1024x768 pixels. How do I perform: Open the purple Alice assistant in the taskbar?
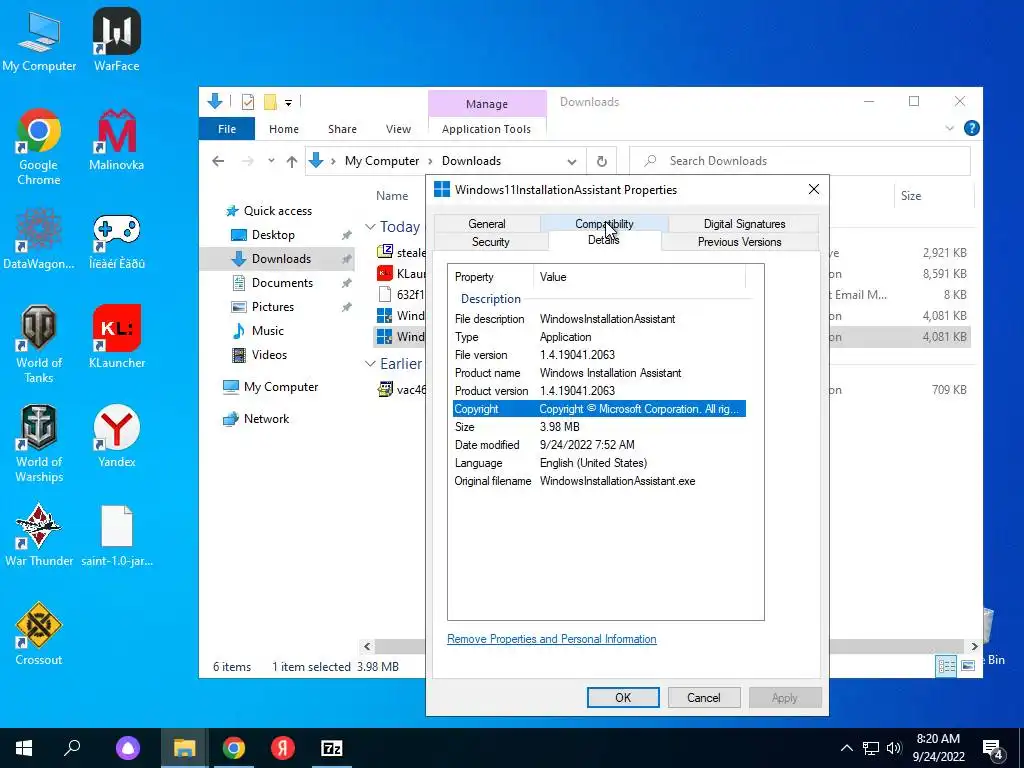tap(128, 748)
